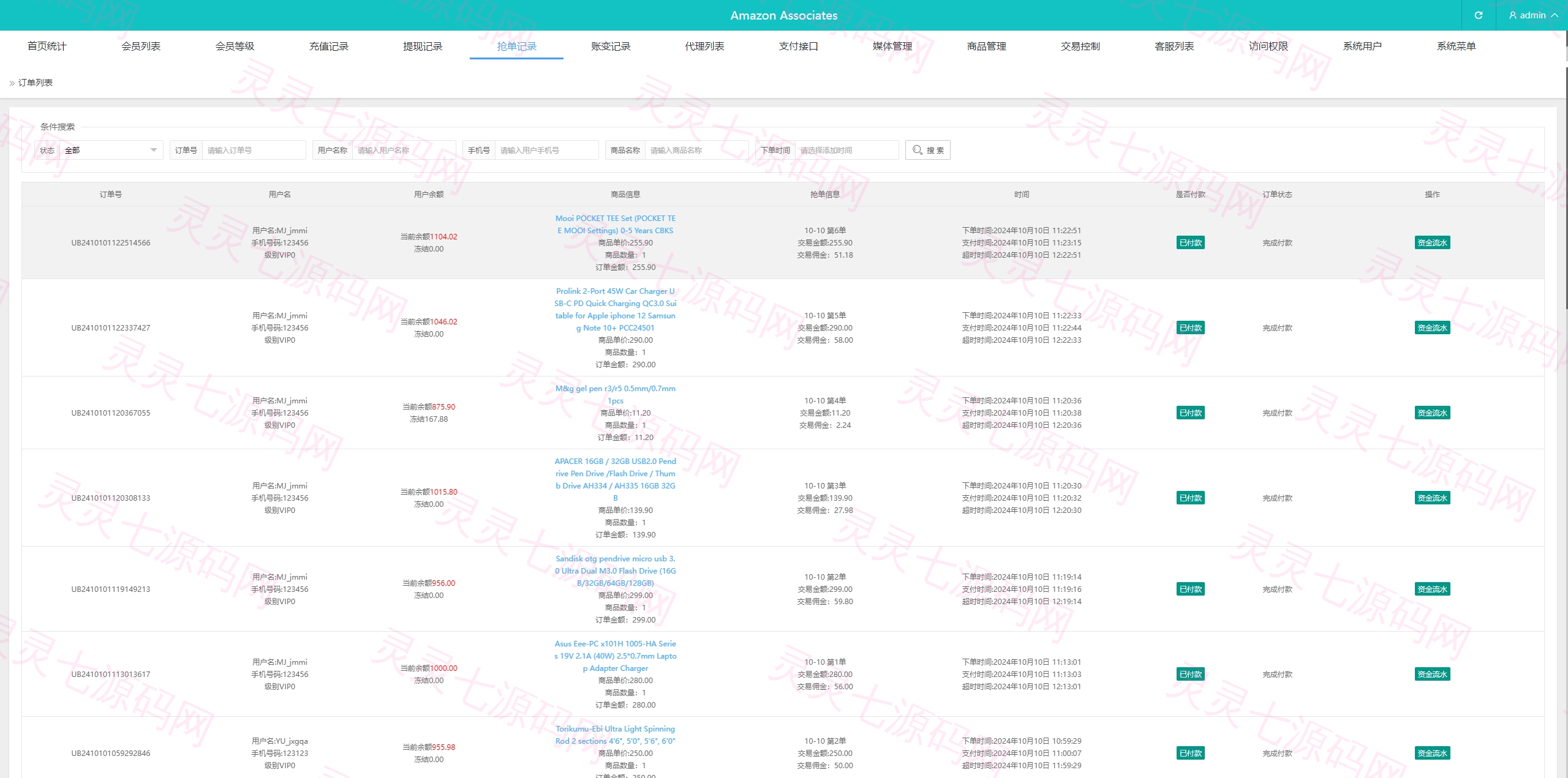Click the 订单列表 breadcrumb

click(36, 83)
